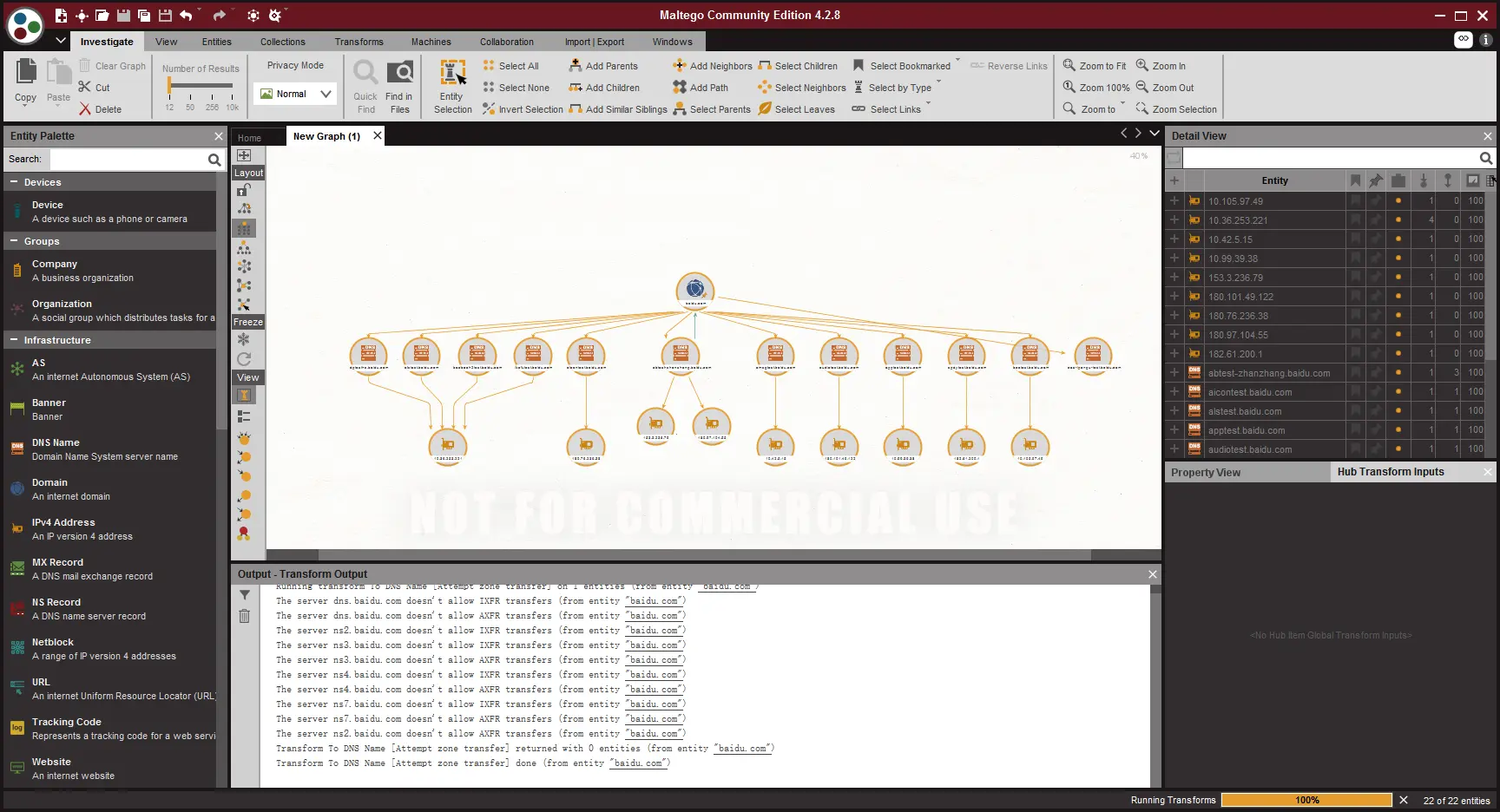Cut the selected entities
The image size is (1500, 812).
click(95, 88)
